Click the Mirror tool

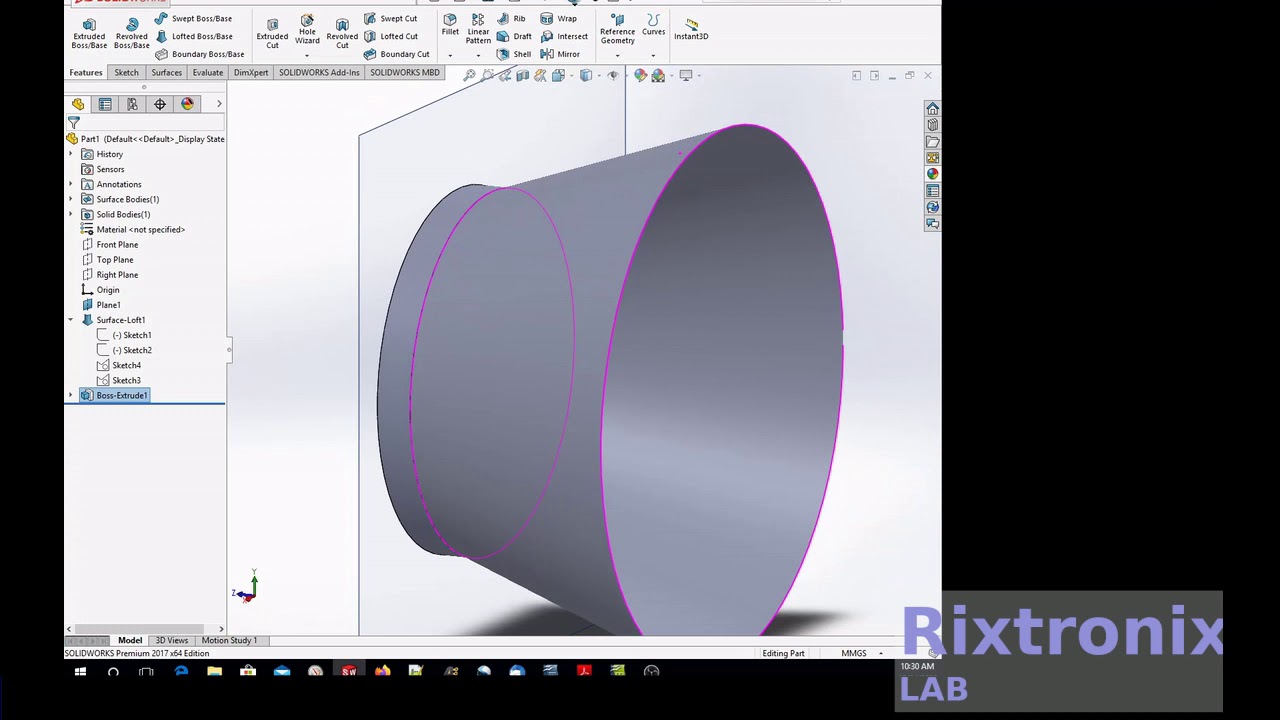pyautogui.click(x=560, y=54)
